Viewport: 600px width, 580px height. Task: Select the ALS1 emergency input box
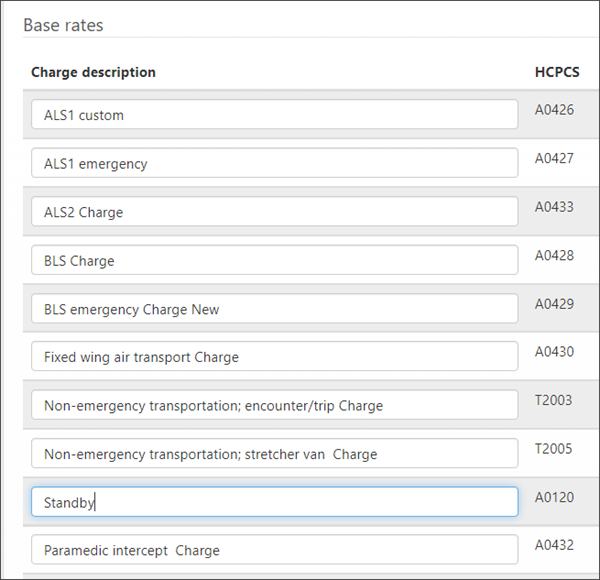point(274,163)
